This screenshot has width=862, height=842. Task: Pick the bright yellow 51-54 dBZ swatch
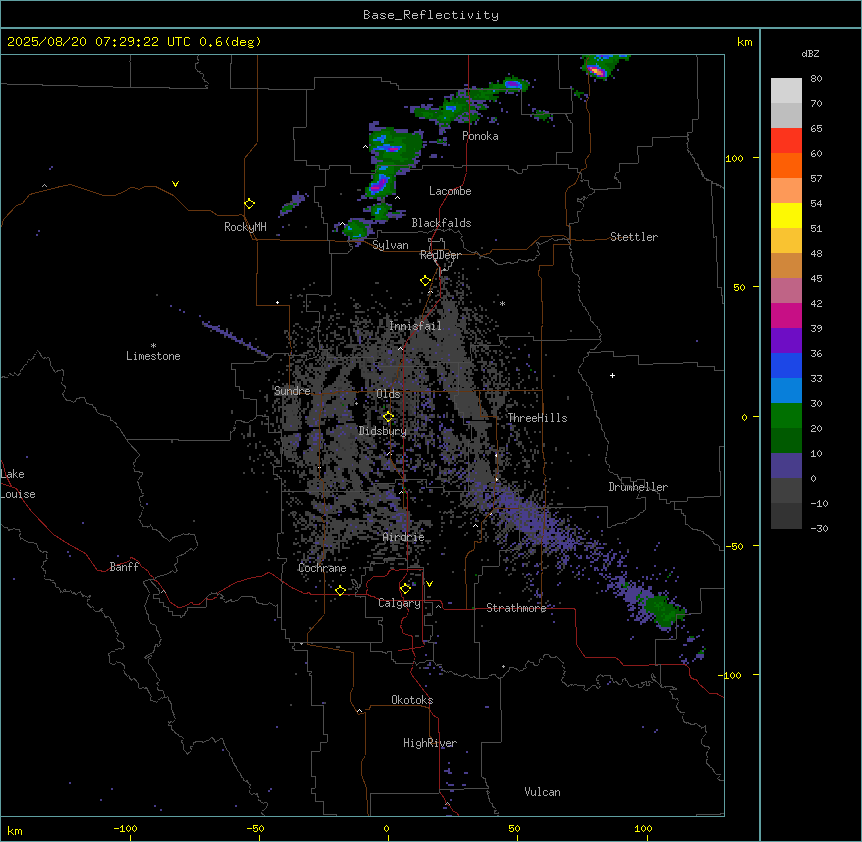coord(786,215)
